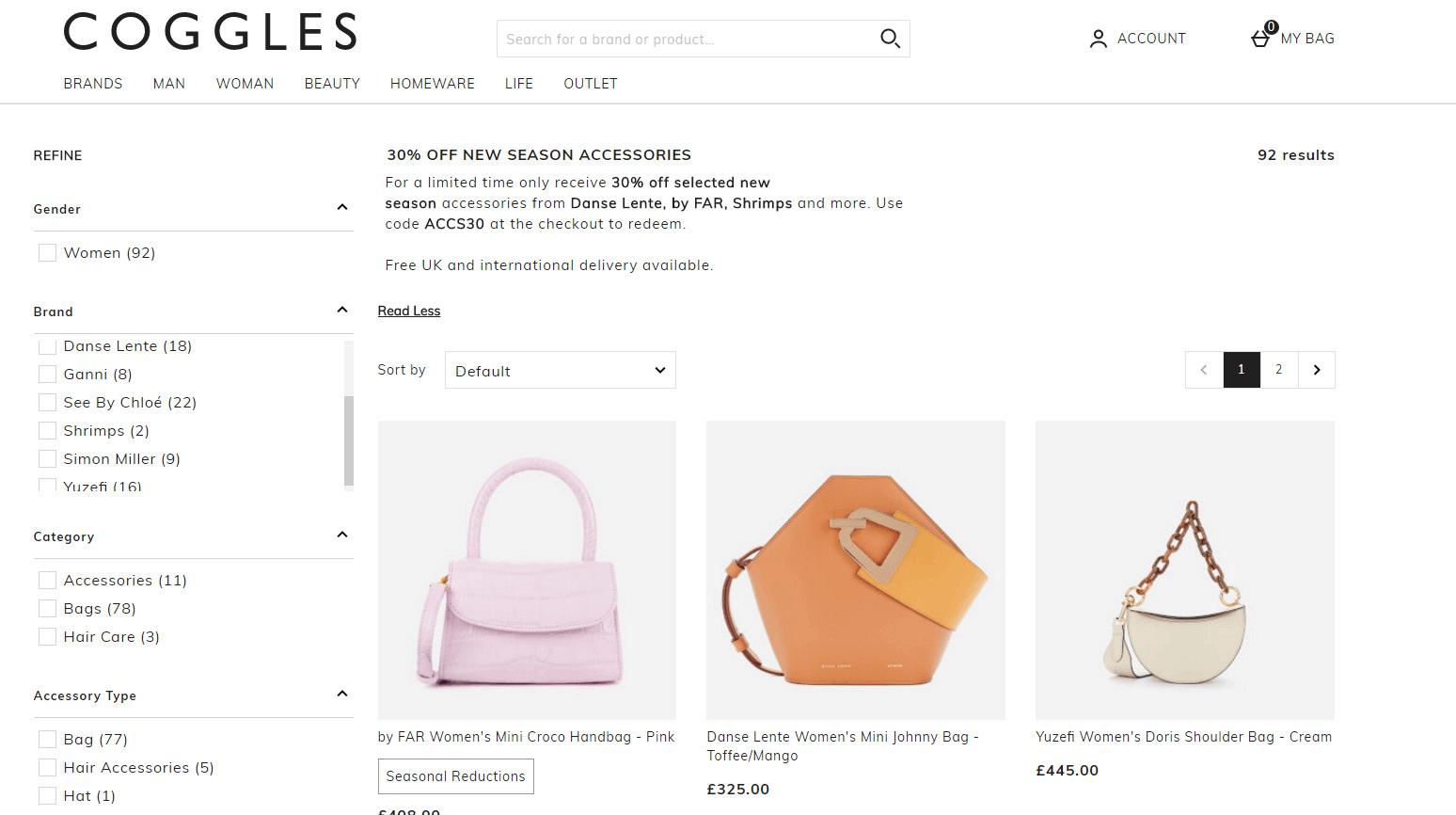Open the pink croco handbag image
The width and height of the screenshot is (1456, 815).
(x=527, y=570)
